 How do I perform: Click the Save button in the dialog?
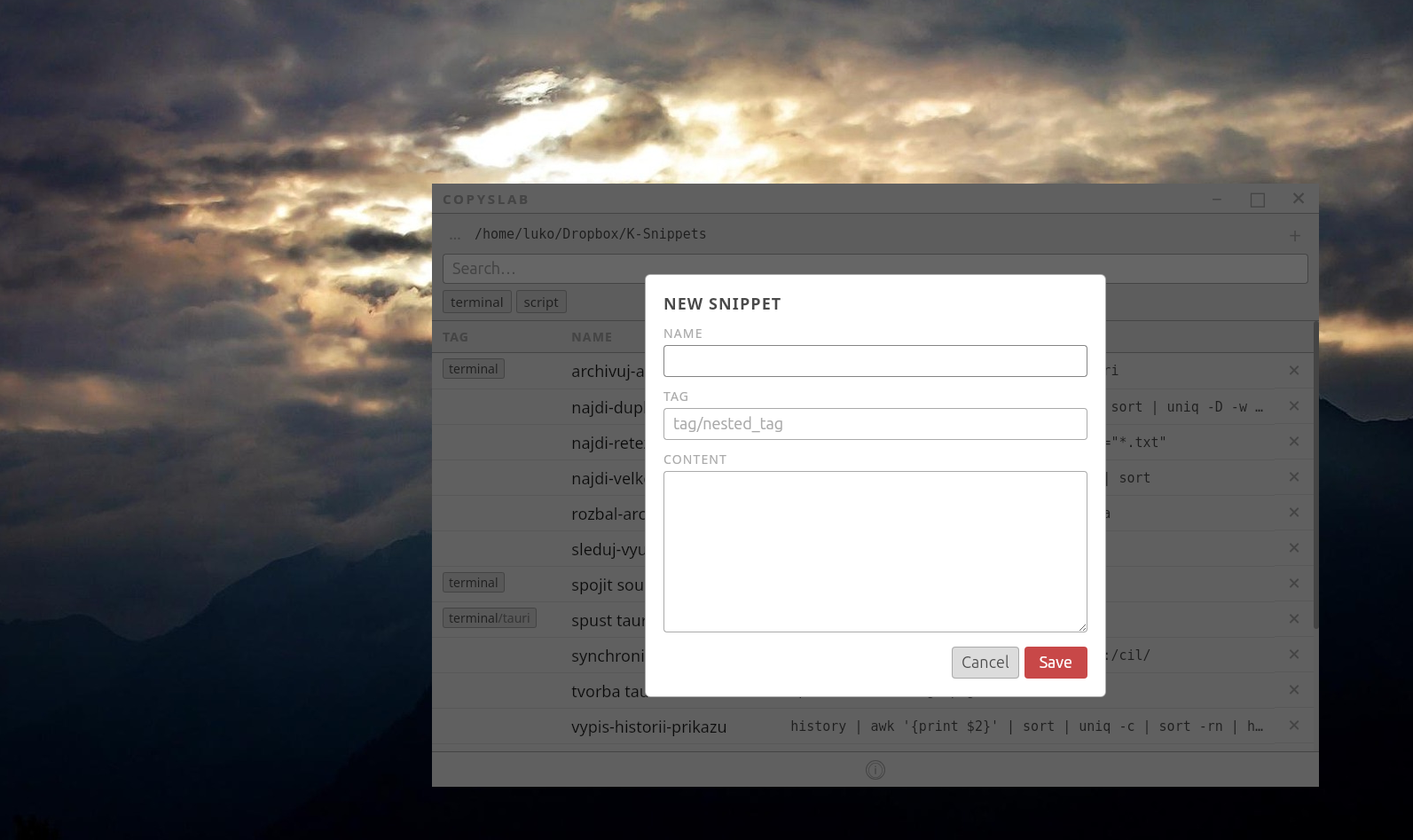point(1055,663)
